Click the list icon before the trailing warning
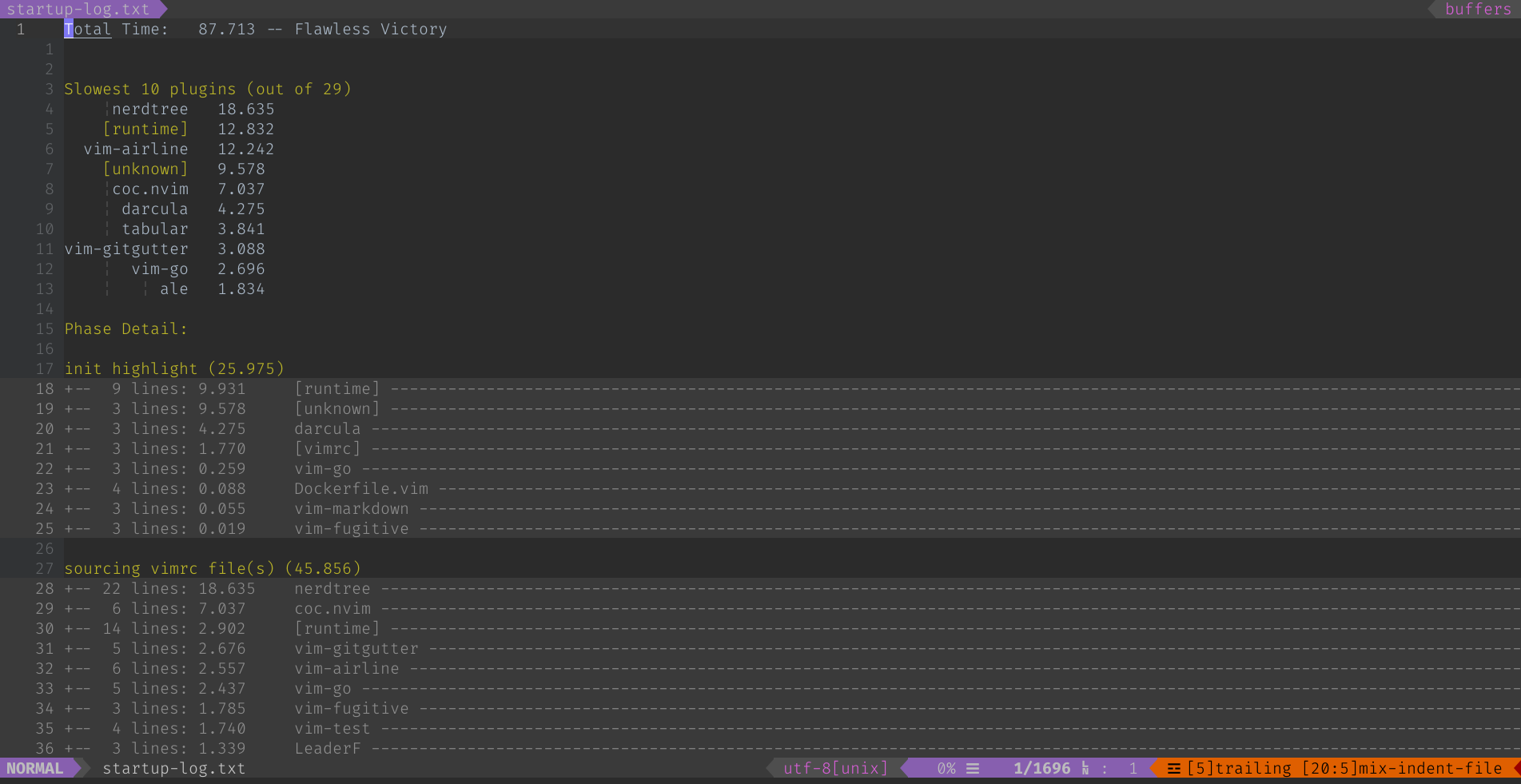Viewport: 1521px width, 784px height. pos(1173,768)
